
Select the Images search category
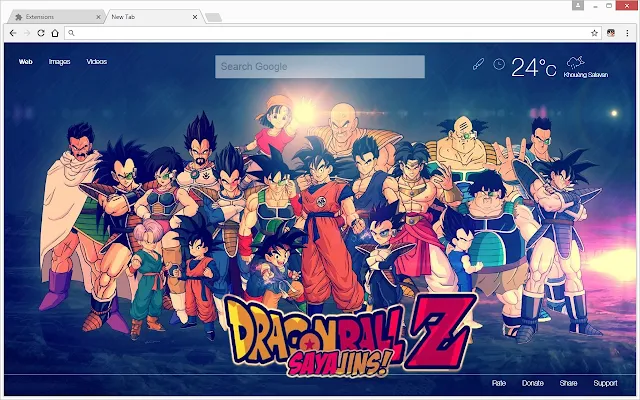pos(60,62)
